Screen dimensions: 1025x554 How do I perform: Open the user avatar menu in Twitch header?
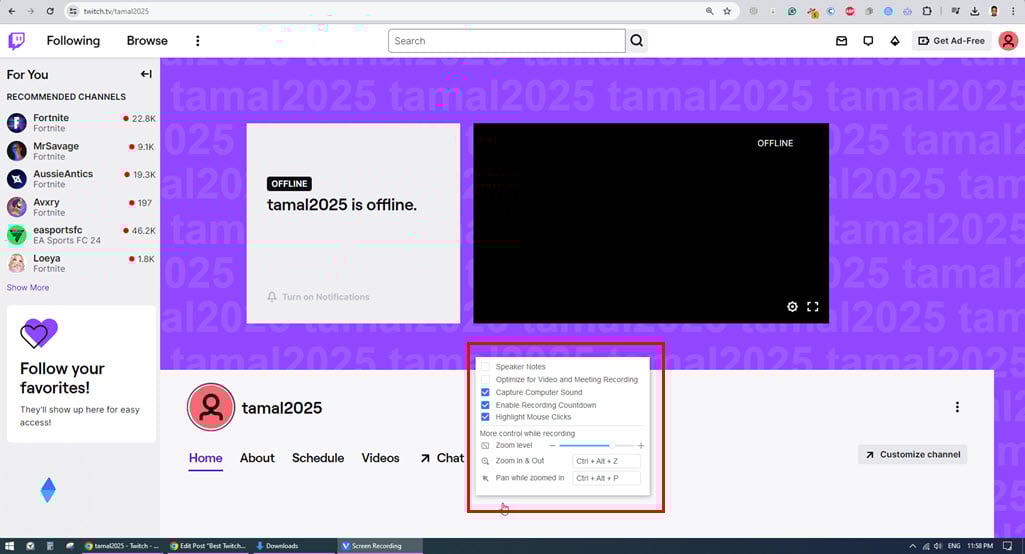1008,41
